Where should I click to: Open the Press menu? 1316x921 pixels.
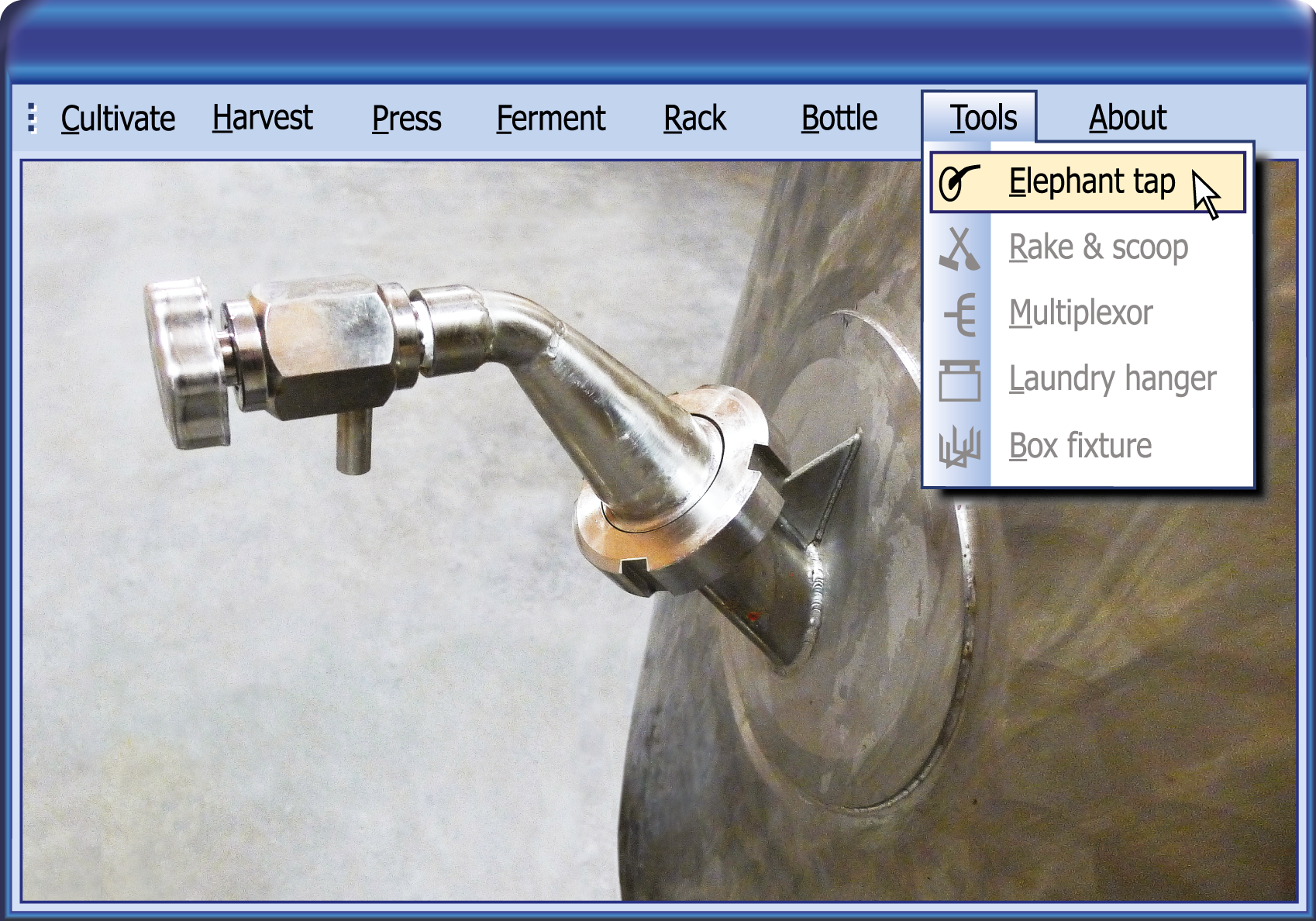(406, 119)
